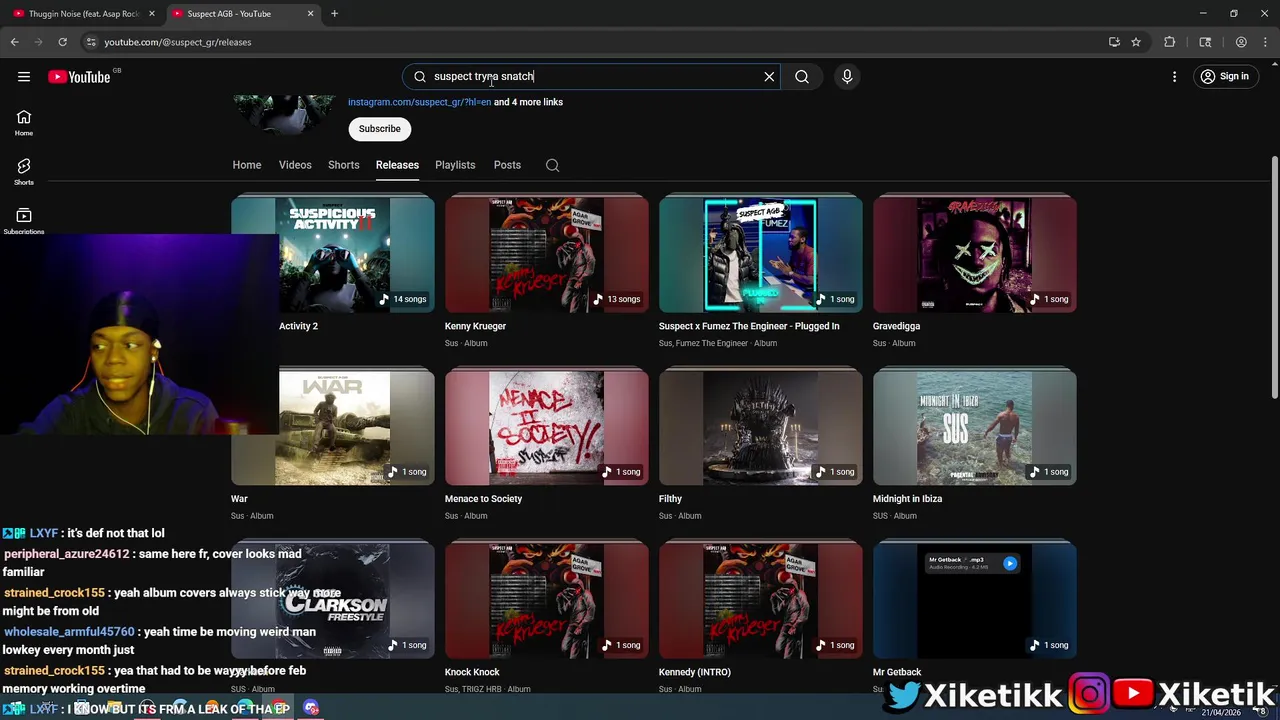Close the Thuggin Noise tab
The height and width of the screenshot is (720, 1280).
[x=152, y=14]
